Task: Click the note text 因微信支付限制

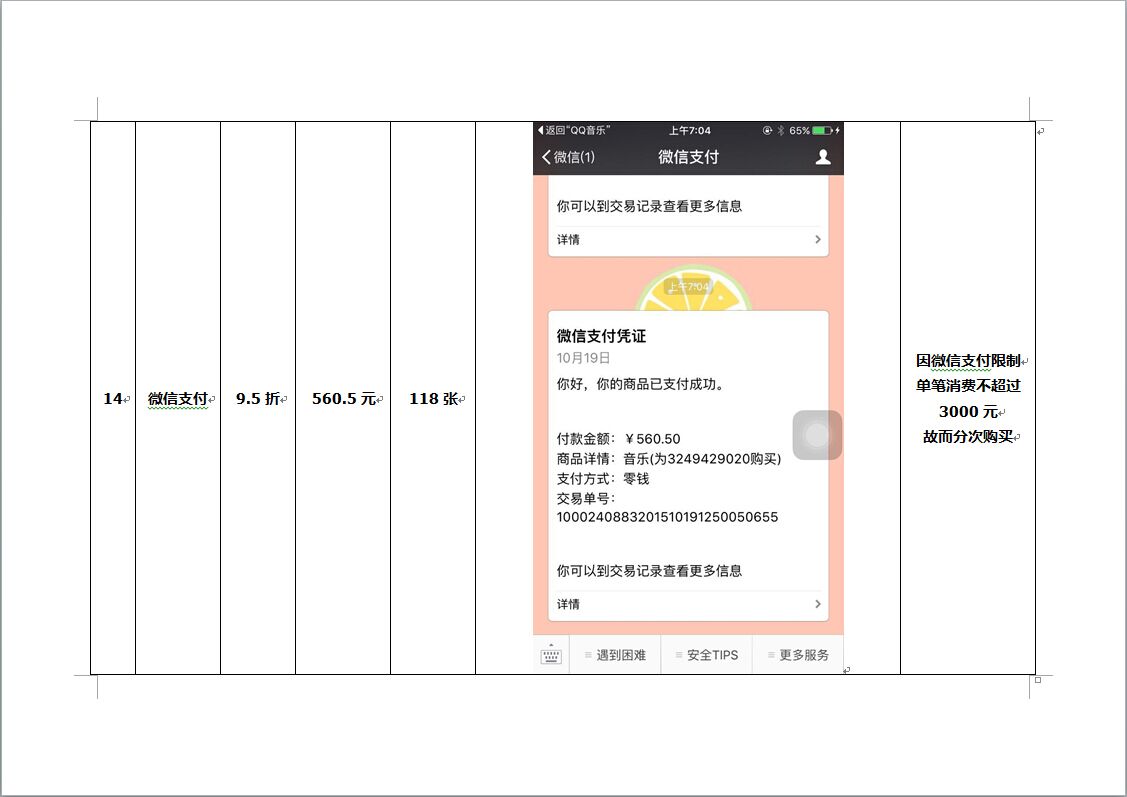Action: pyautogui.click(x=967, y=361)
